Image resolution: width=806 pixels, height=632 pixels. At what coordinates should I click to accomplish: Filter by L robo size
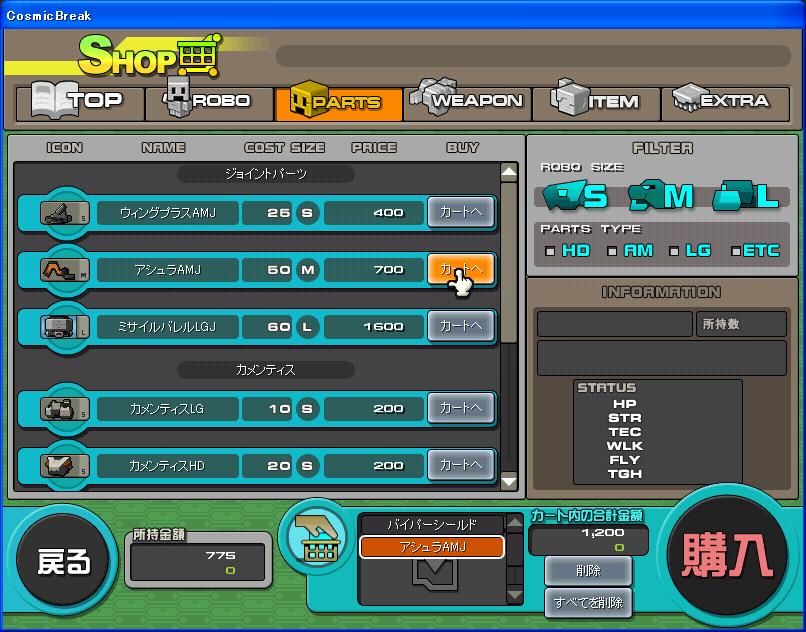(x=746, y=196)
